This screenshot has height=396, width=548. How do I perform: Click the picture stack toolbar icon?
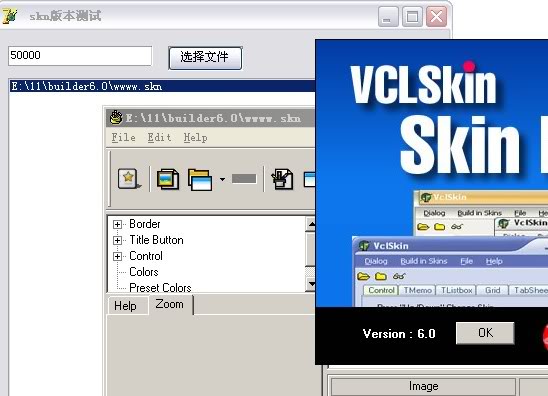click(168, 179)
